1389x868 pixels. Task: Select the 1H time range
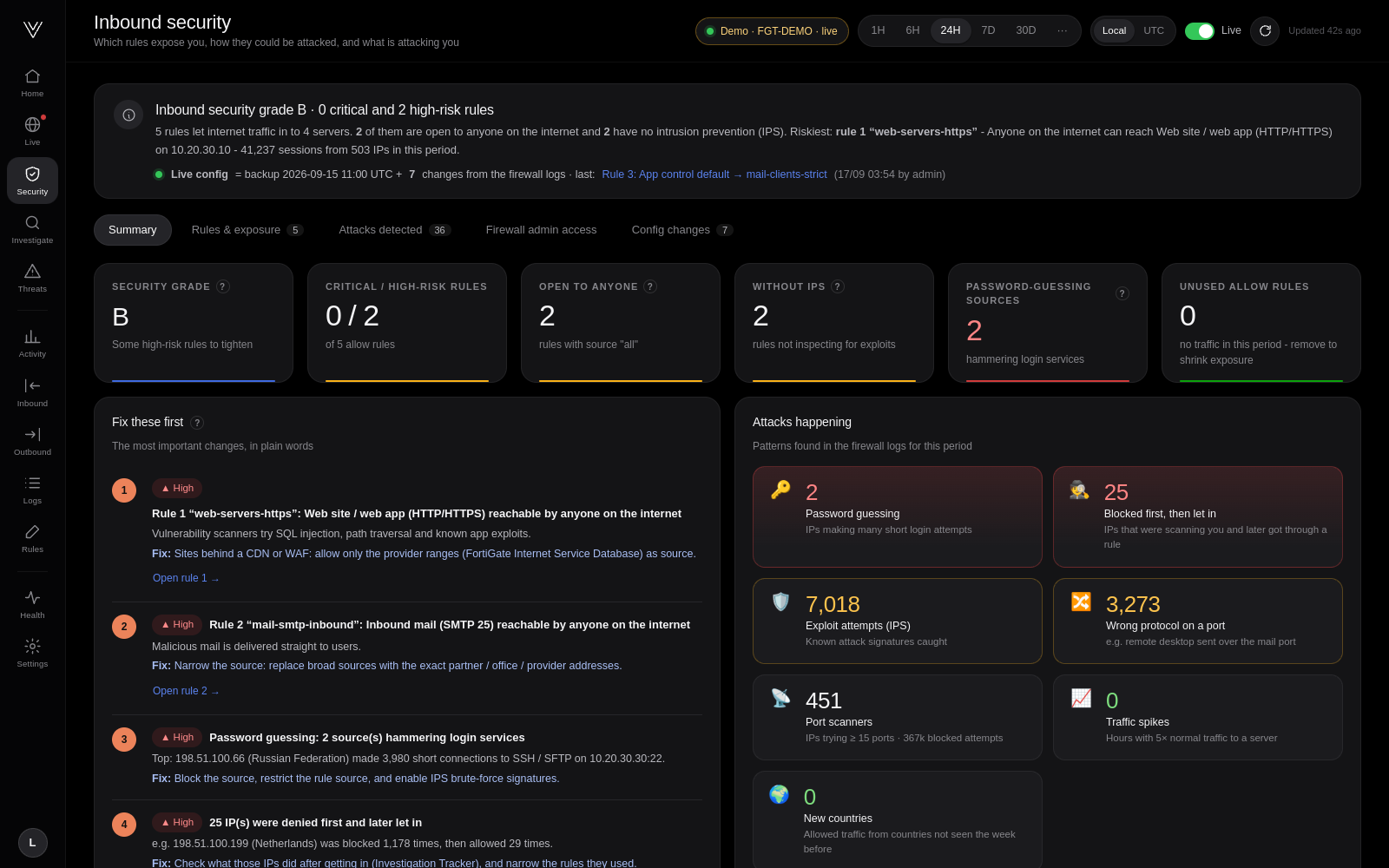[x=879, y=30]
